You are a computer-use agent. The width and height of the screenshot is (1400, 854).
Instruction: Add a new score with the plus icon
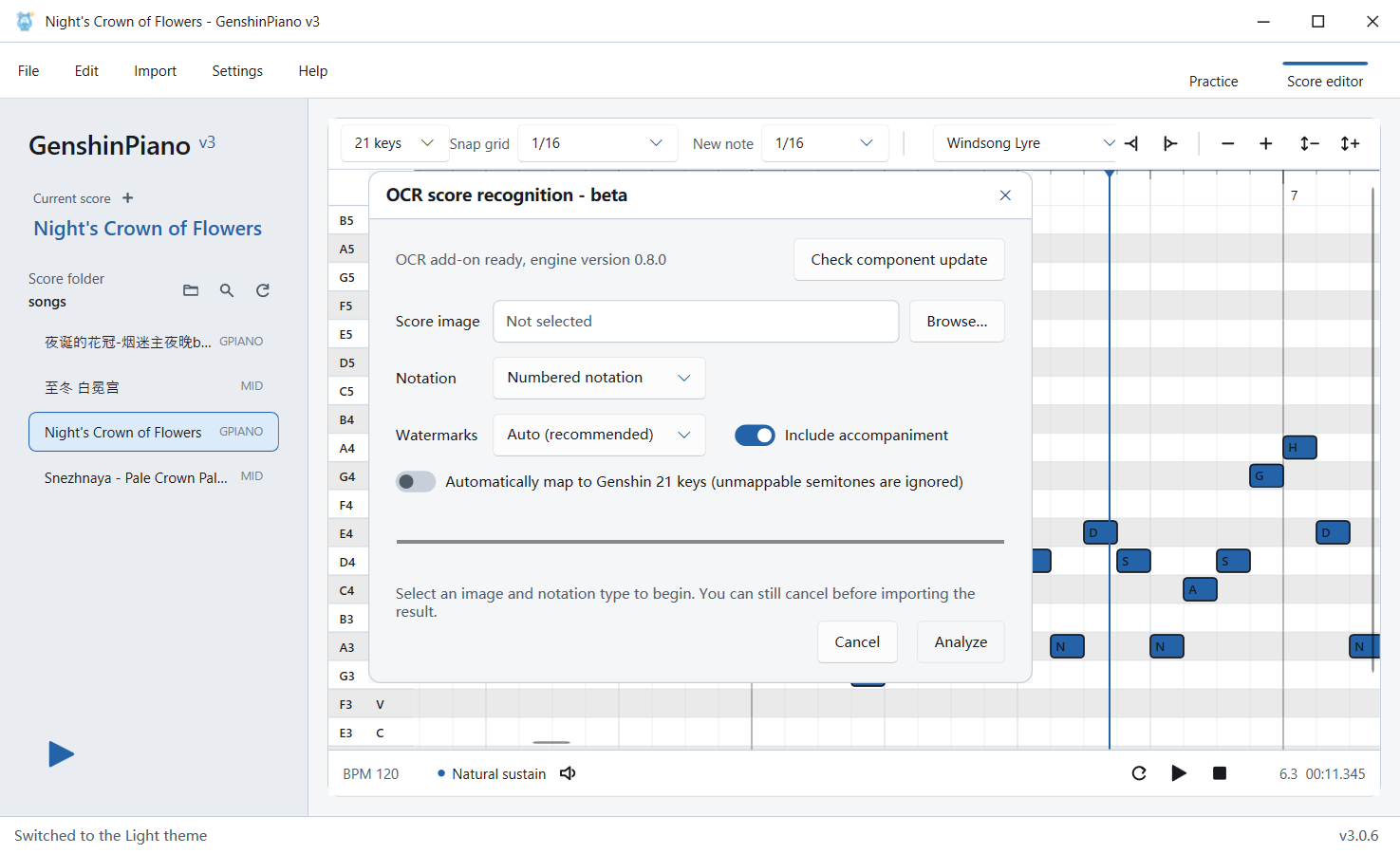(x=128, y=198)
